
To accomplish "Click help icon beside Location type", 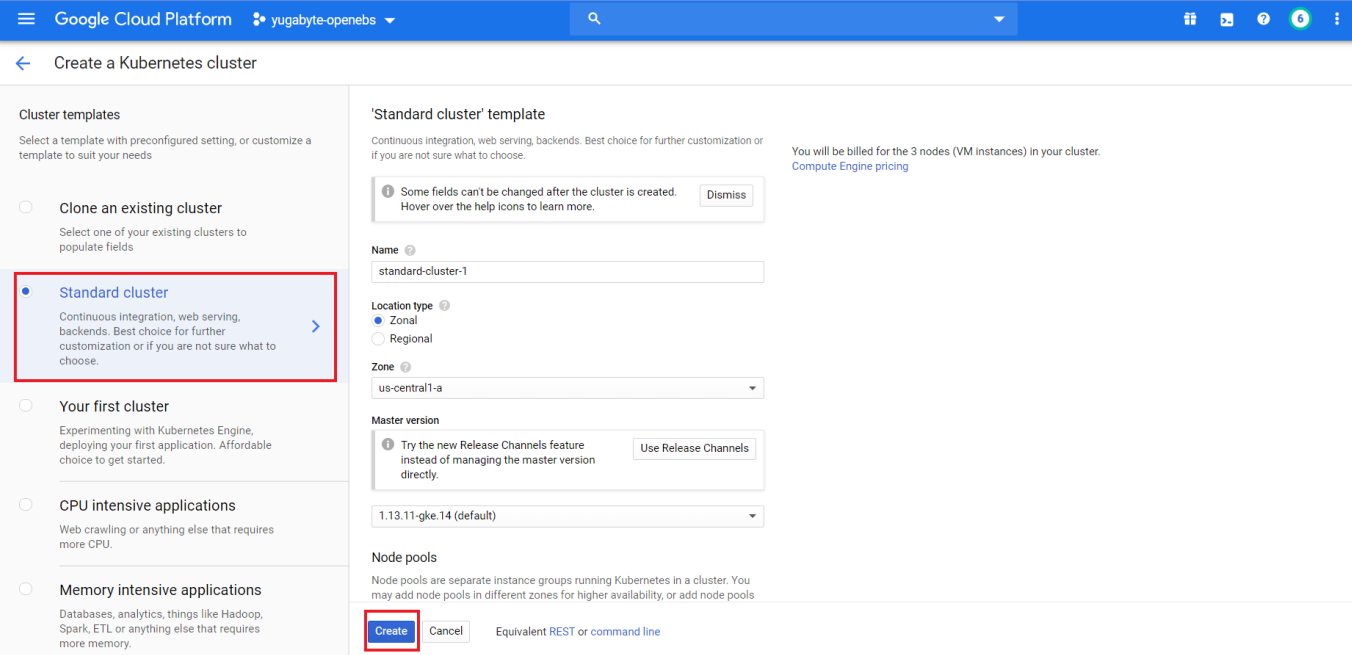I will 444,306.
